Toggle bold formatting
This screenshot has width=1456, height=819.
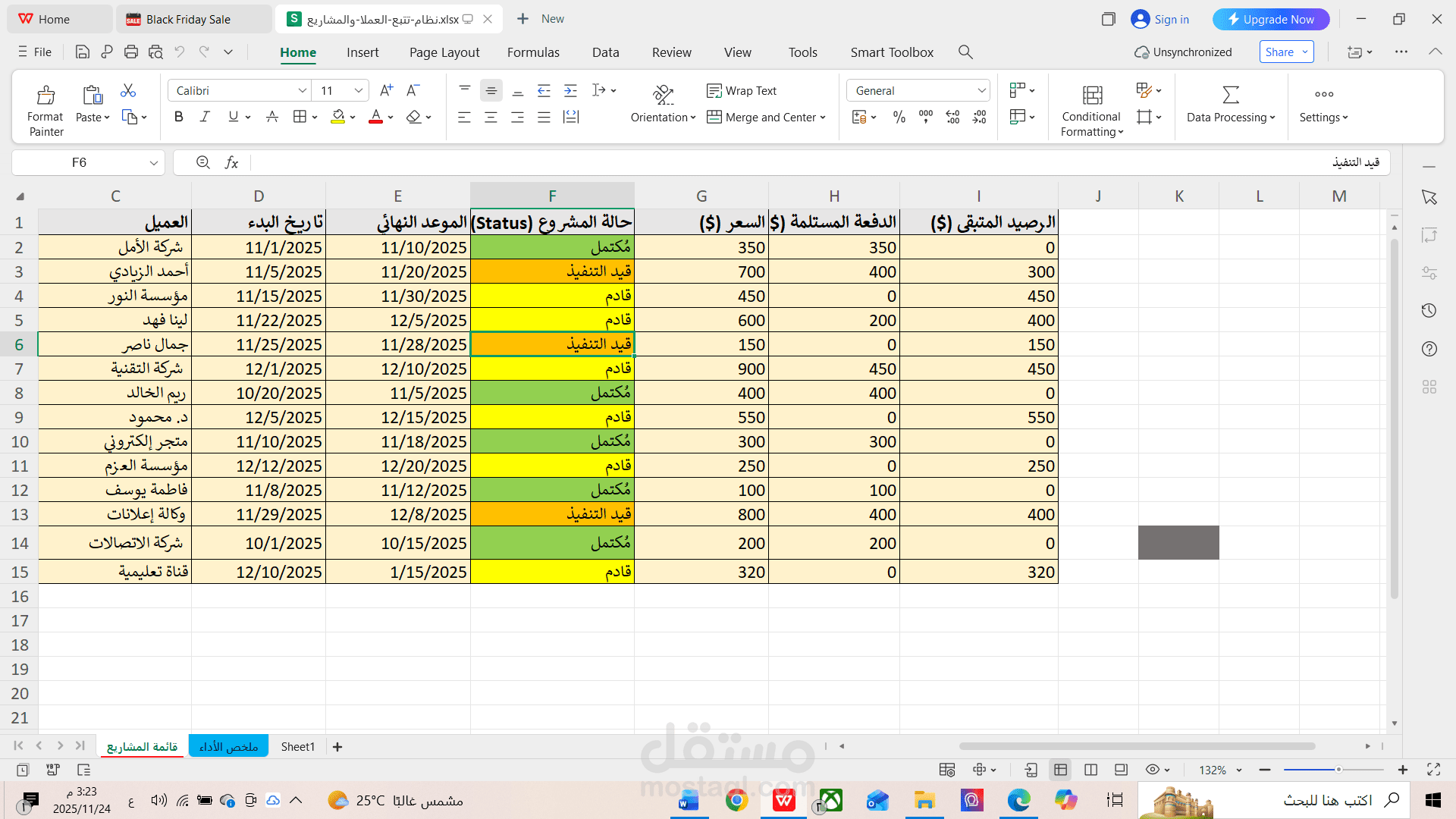pyautogui.click(x=178, y=117)
